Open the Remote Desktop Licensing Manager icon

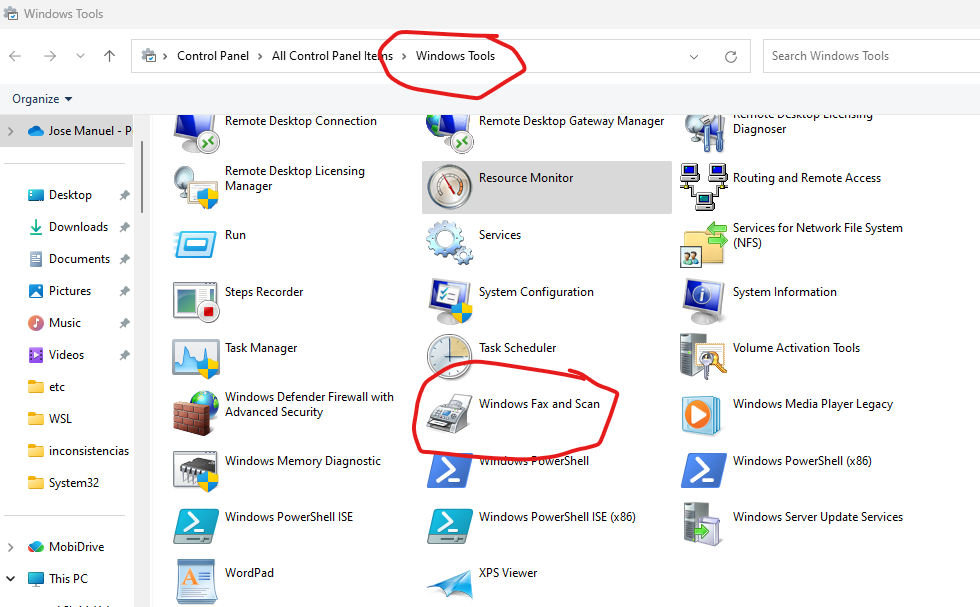coord(196,187)
